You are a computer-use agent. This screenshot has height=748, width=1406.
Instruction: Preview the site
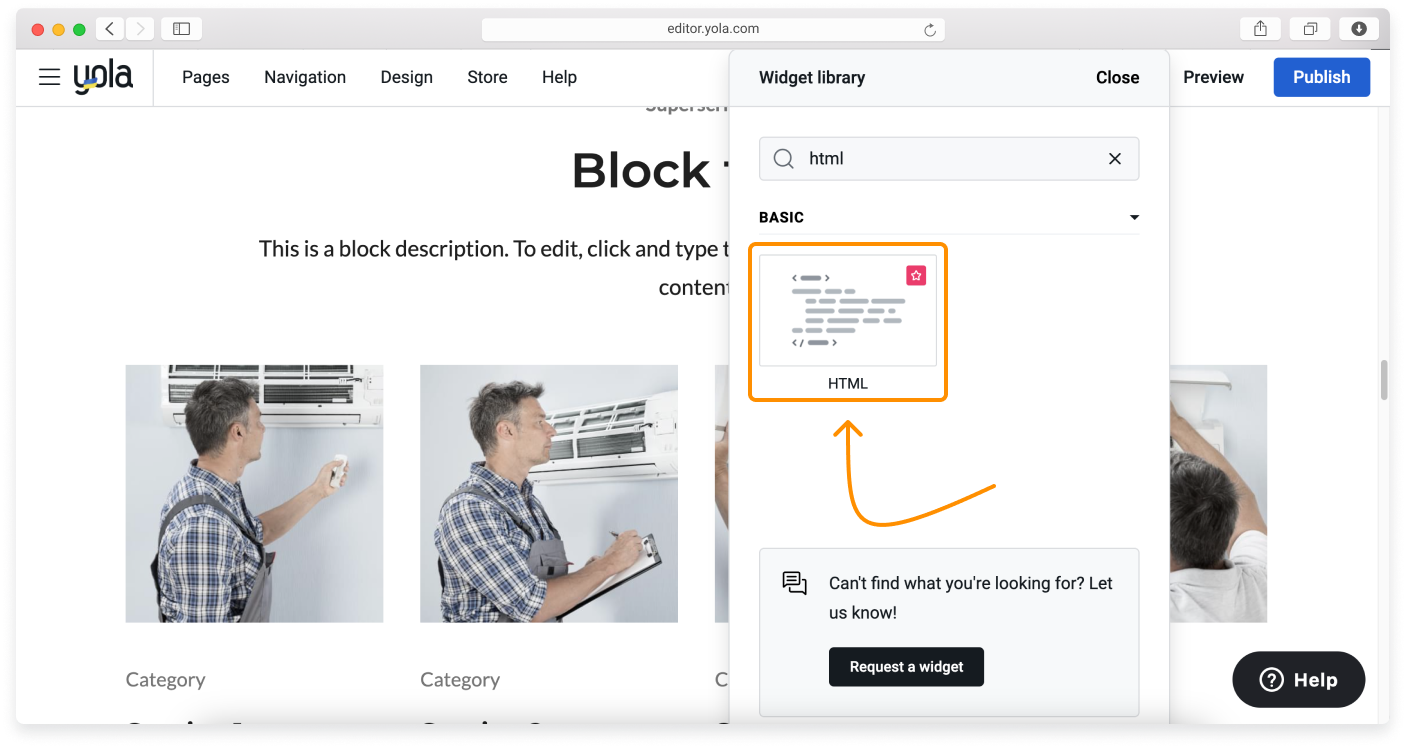[1213, 77]
